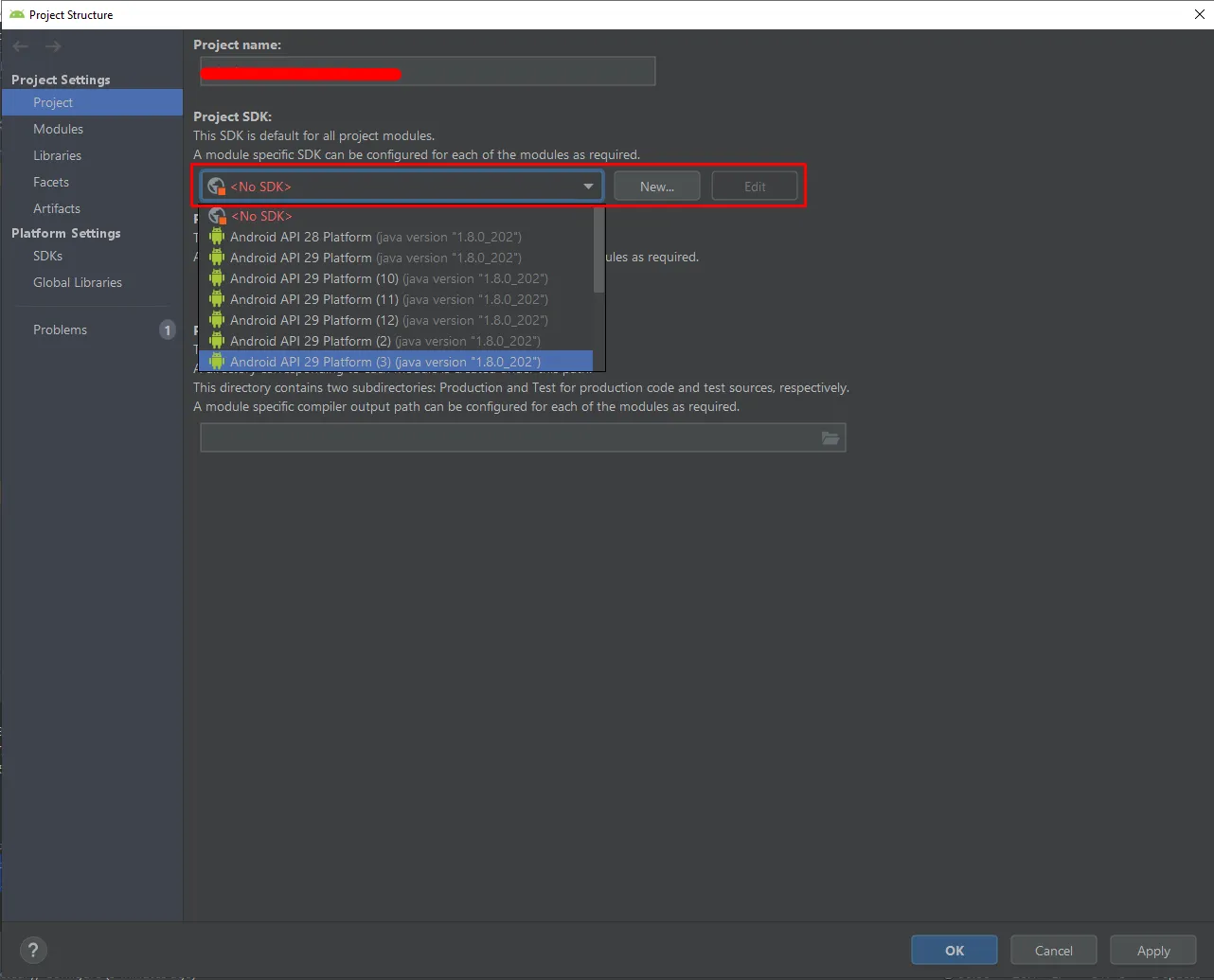This screenshot has width=1214, height=980.
Task: Select Android API 28 Platform from the list
Action: point(396,237)
